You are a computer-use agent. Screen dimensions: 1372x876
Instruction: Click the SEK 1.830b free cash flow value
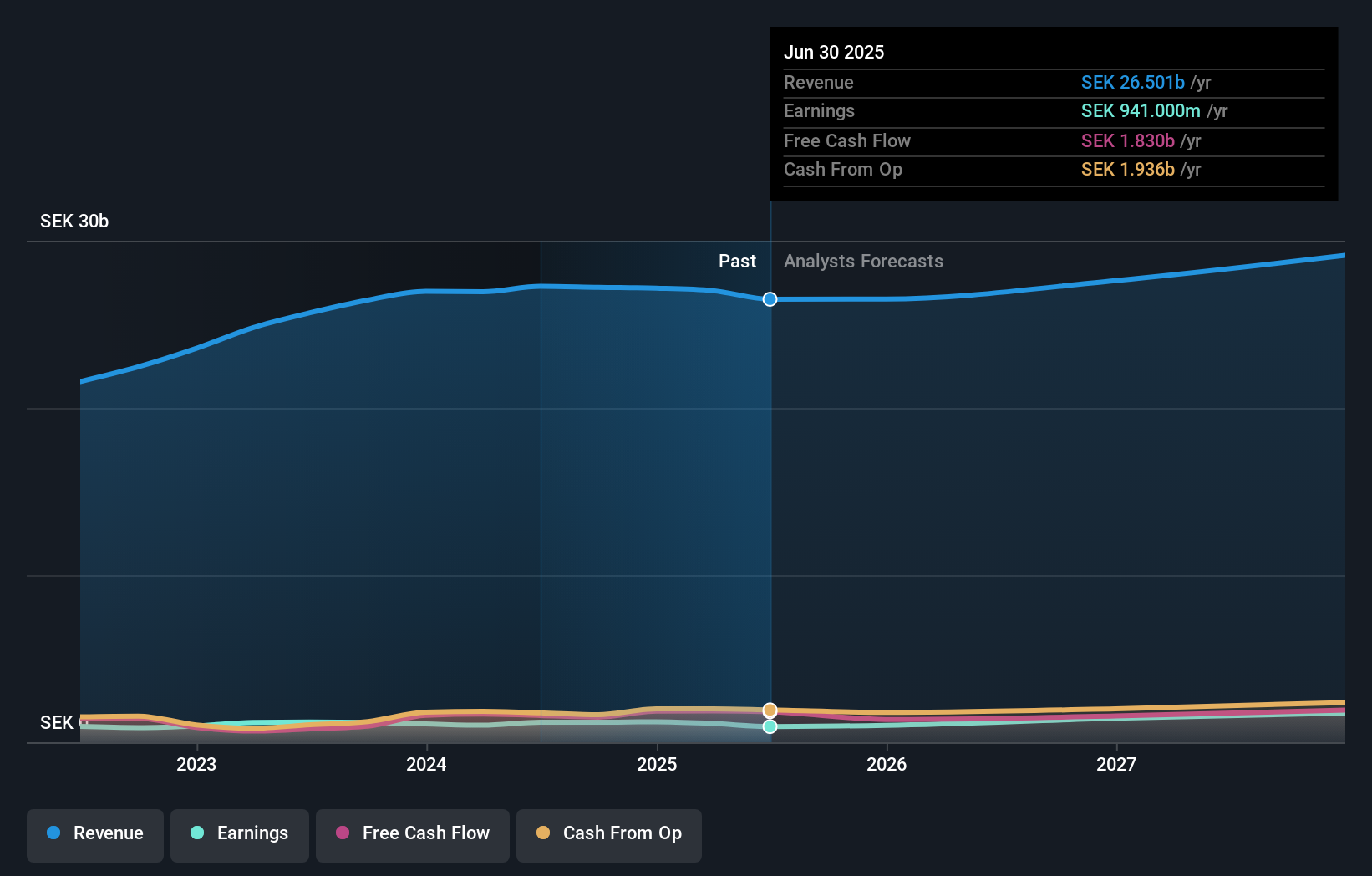tap(1128, 141)
